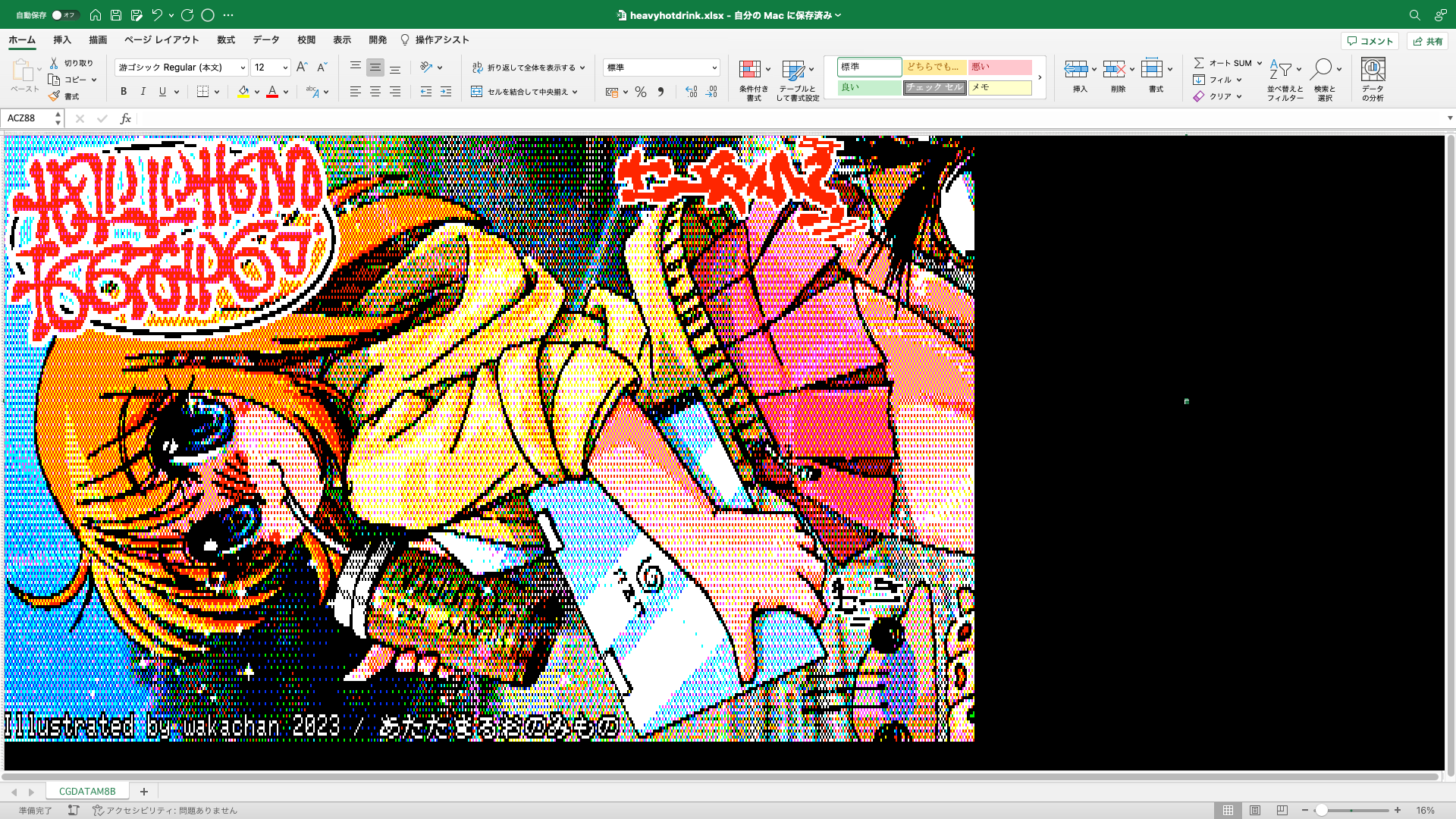Apply Comma style icon
This screenshot has height=819, width=1456.
(x=661, y=92)
